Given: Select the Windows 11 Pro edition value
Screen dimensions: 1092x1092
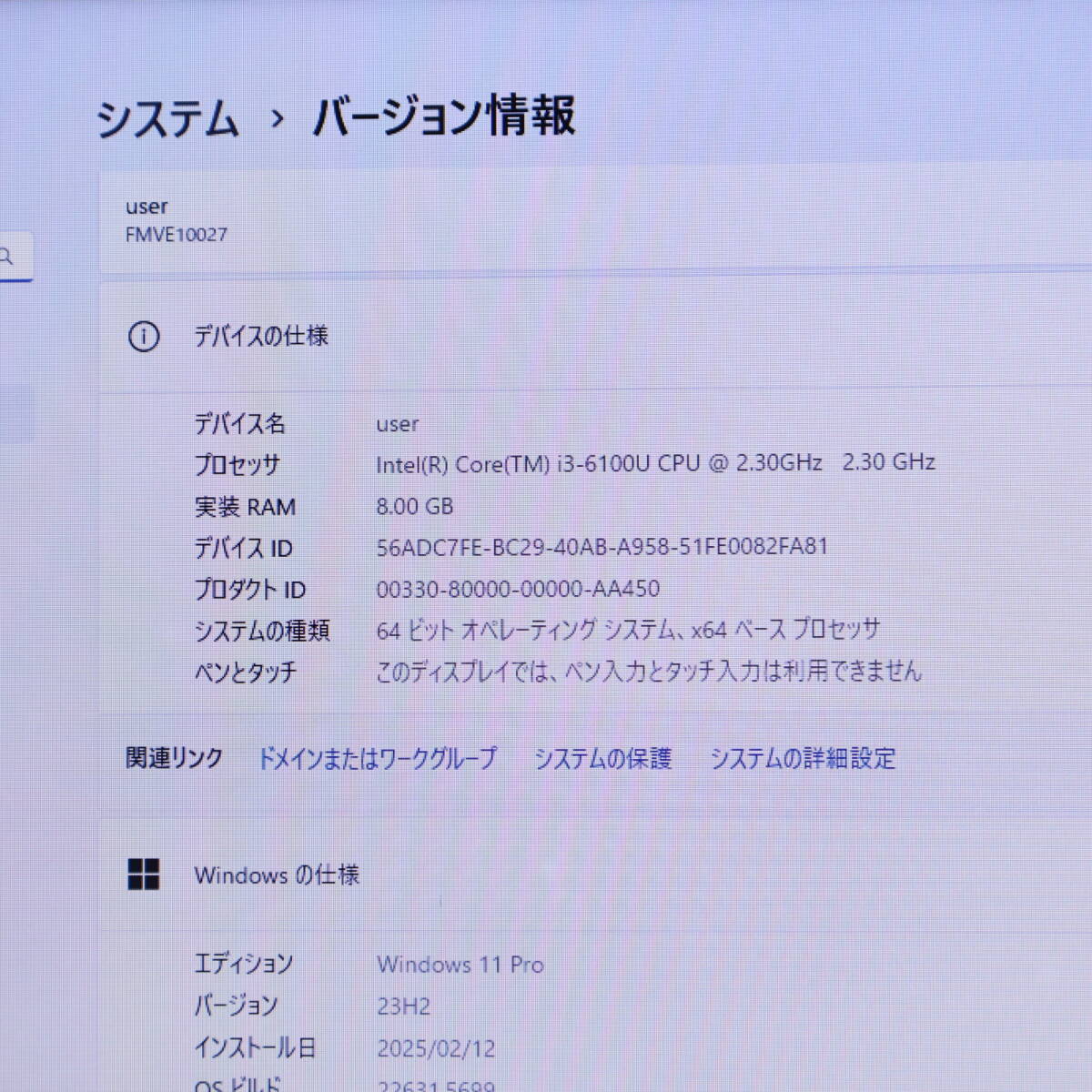Looking at the screenshot, I should tap(460, 965).
